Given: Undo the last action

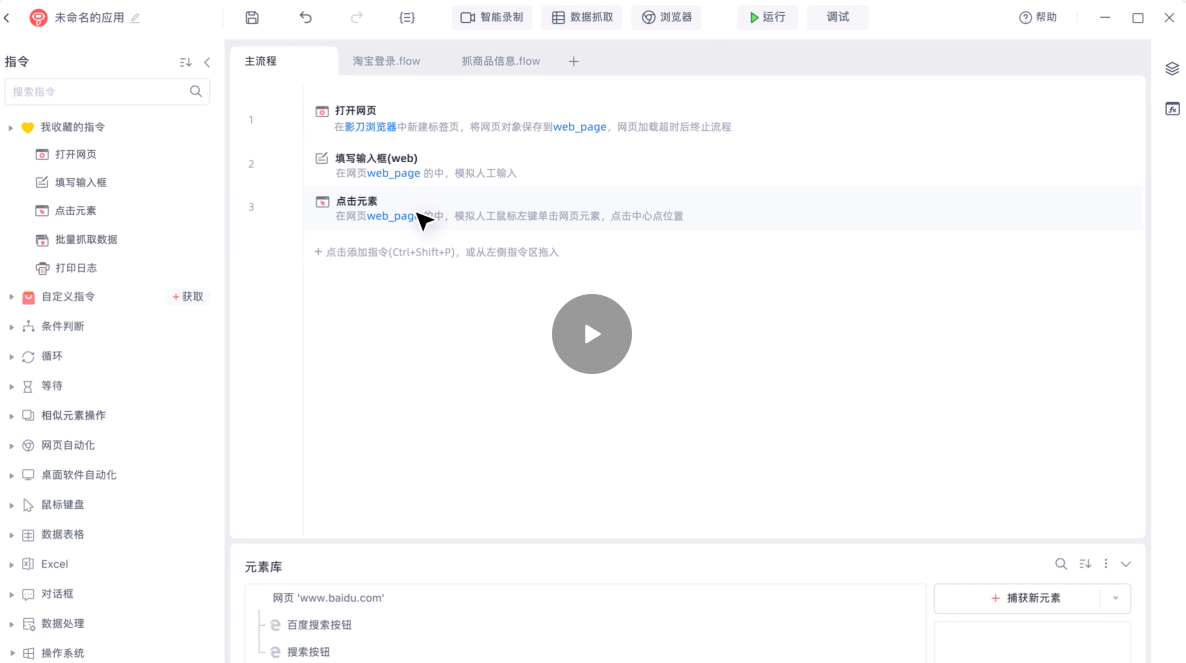Looking at the screenshot, I should tap(306, 18).
